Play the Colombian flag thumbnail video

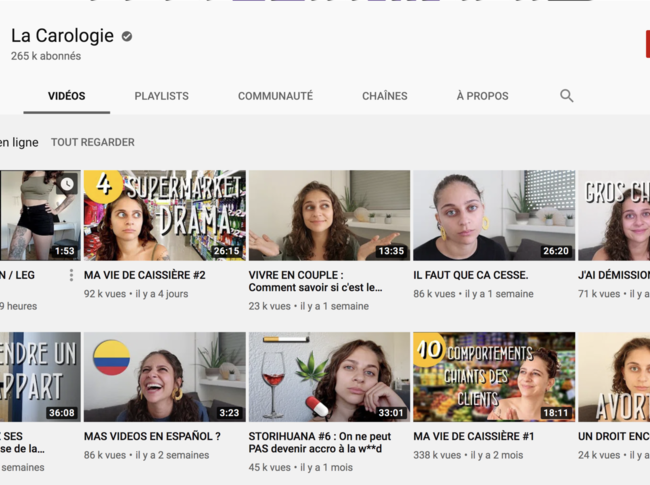(x=165, y=377)
